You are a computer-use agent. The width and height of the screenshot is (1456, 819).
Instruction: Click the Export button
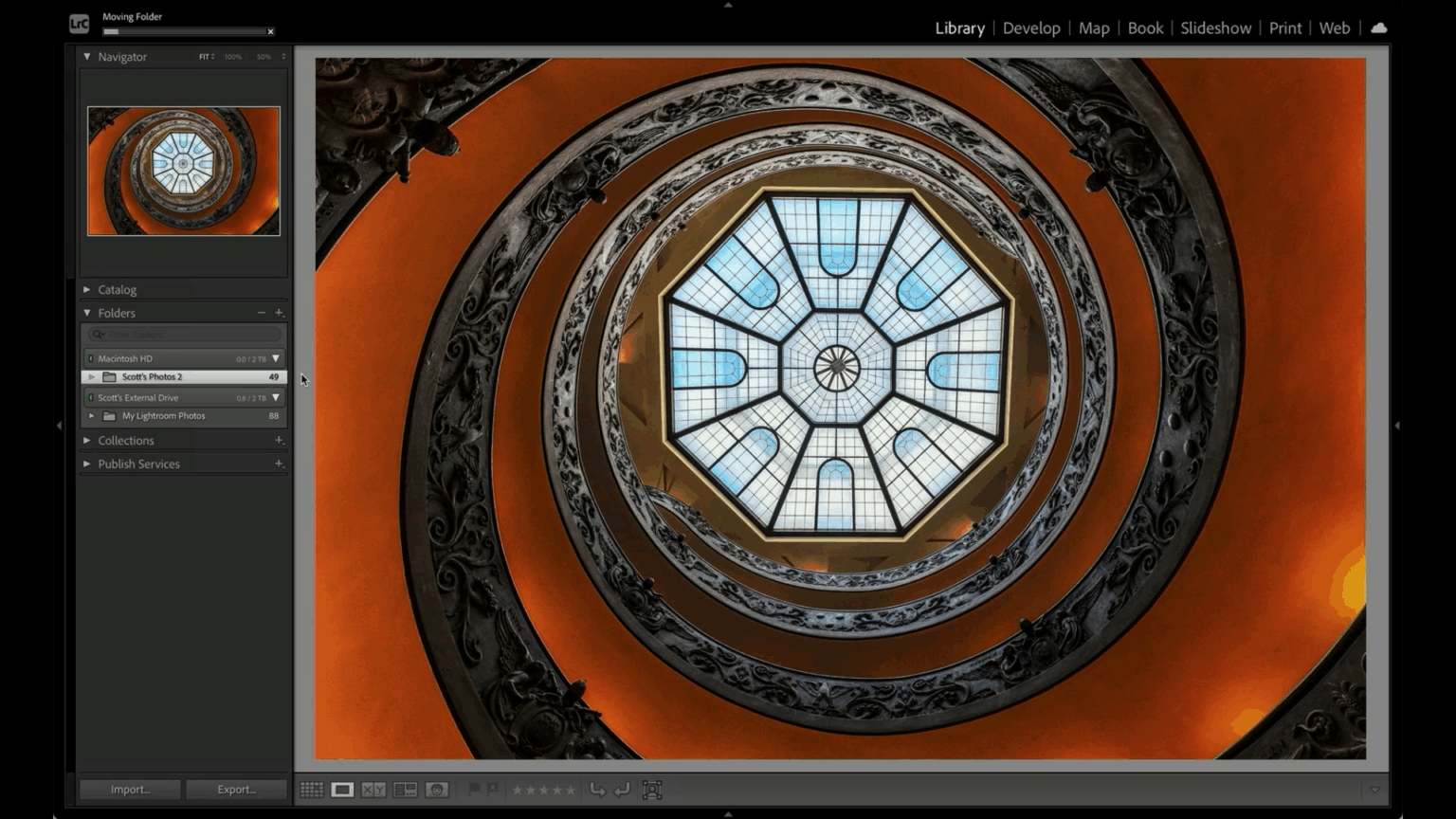(x=236, y=789)
